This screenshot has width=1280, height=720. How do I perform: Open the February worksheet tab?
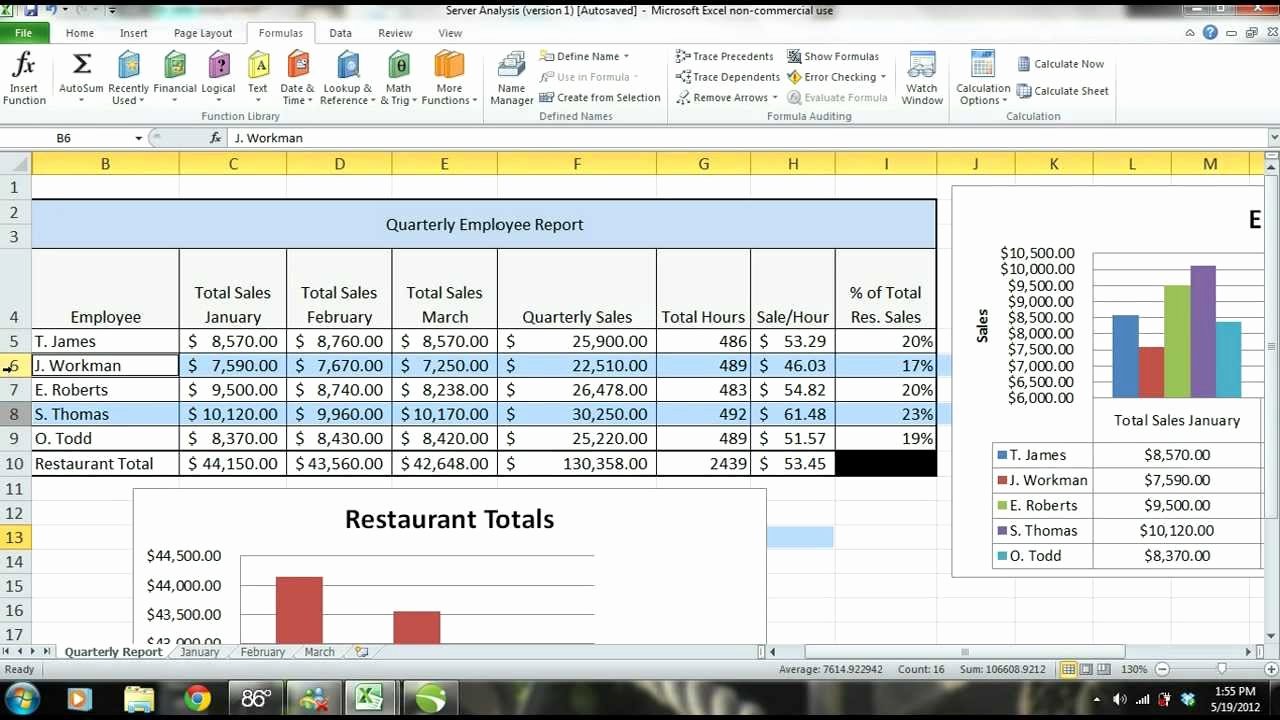(x=262, y=652)
